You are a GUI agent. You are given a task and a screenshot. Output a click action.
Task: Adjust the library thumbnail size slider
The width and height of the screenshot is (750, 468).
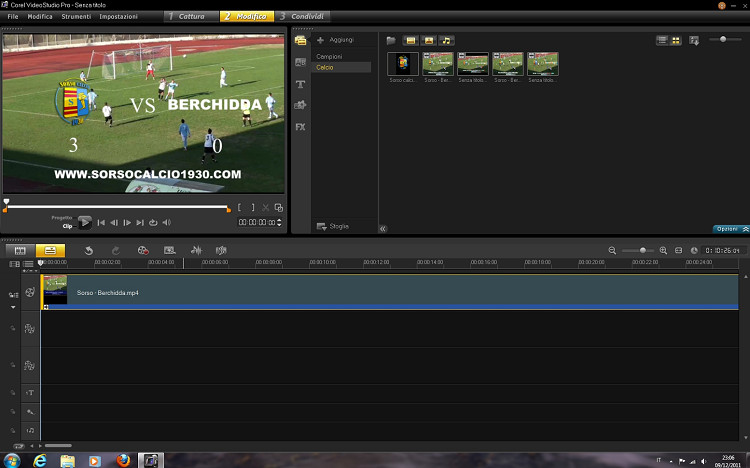(x=723, y=39)
